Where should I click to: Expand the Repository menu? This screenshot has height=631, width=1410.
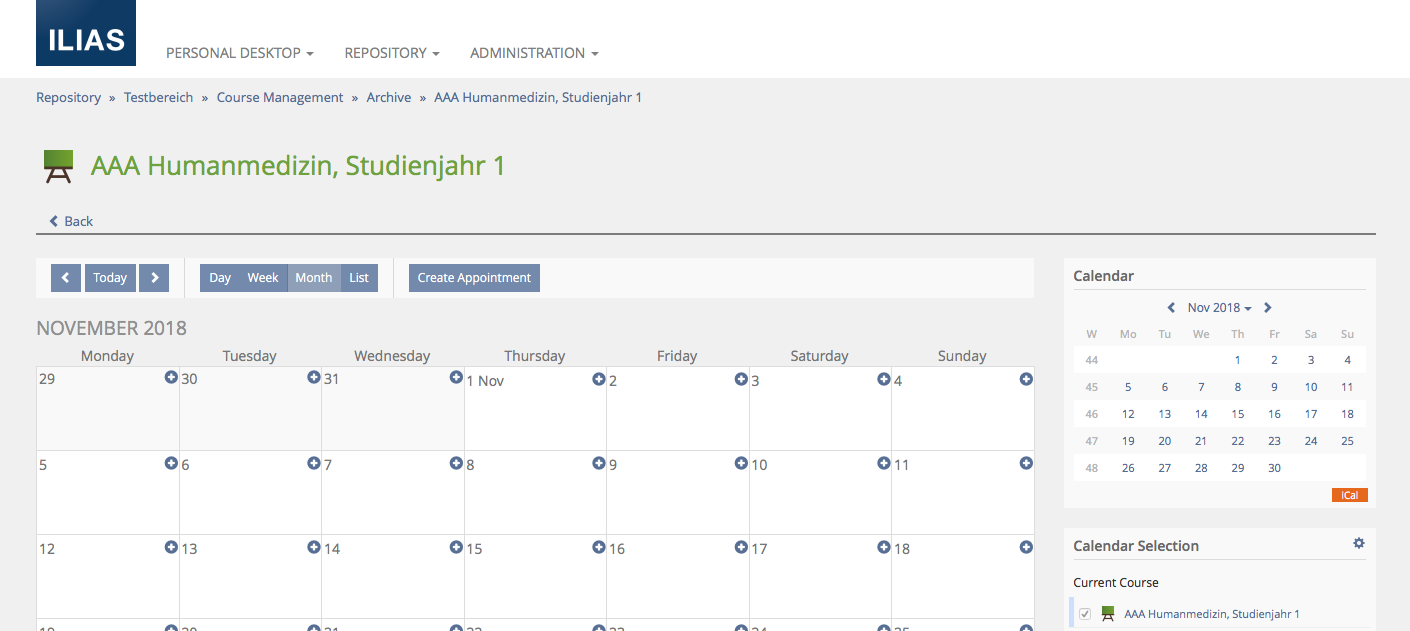[x=392, y=53]
